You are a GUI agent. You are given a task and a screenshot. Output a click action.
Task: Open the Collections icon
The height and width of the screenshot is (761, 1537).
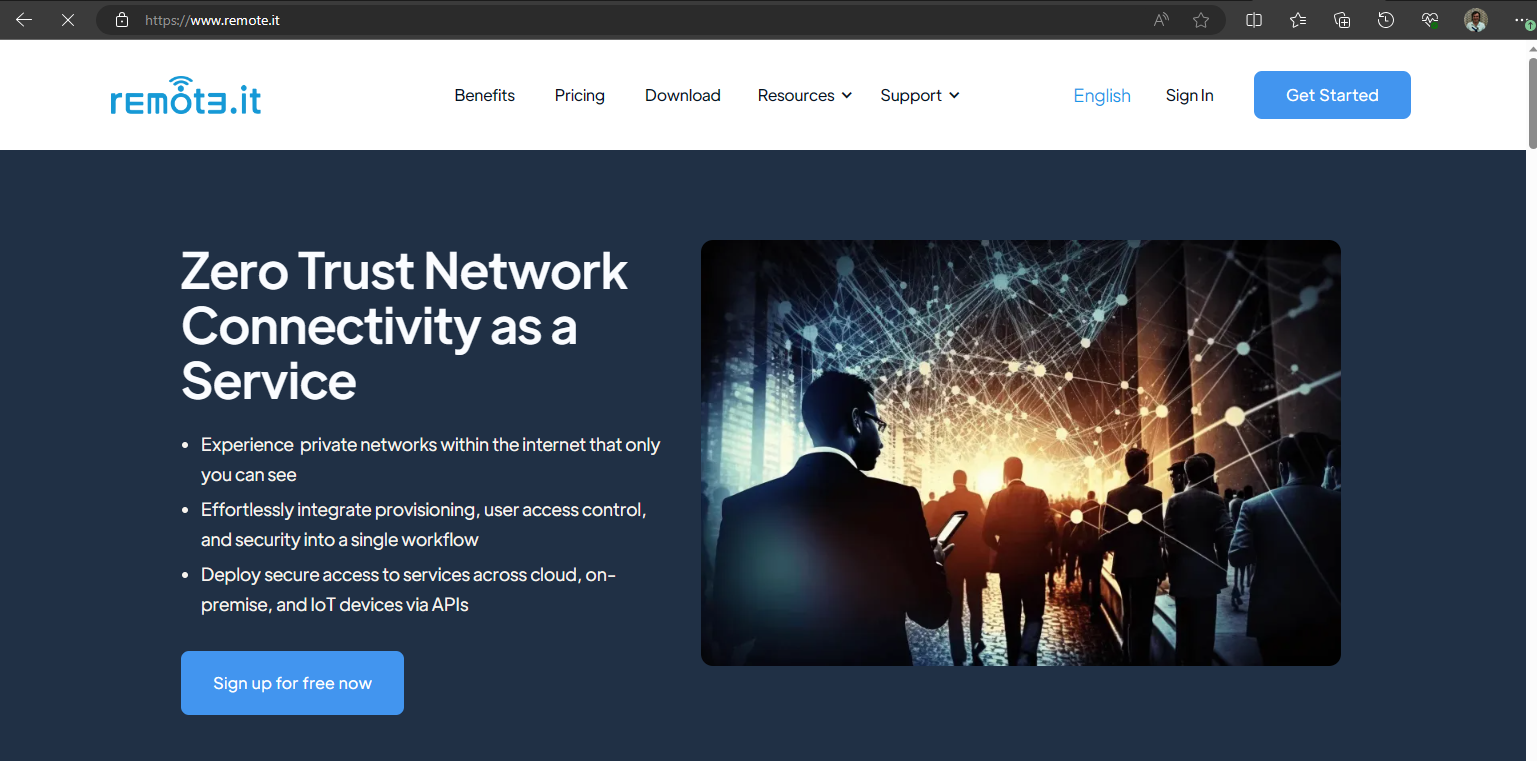click(1342, 19)
